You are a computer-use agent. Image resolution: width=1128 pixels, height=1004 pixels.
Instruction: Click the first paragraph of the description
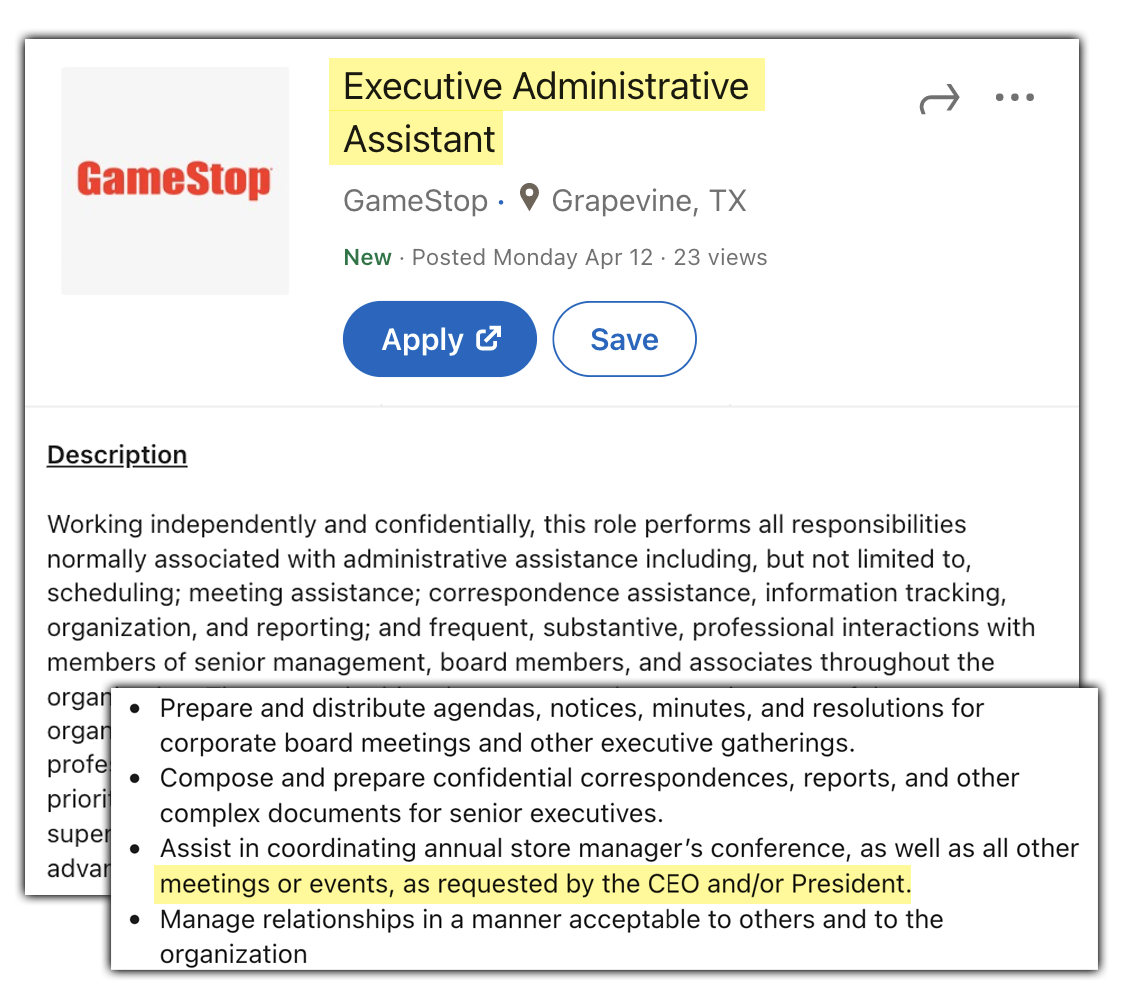(x=540, y=593)
